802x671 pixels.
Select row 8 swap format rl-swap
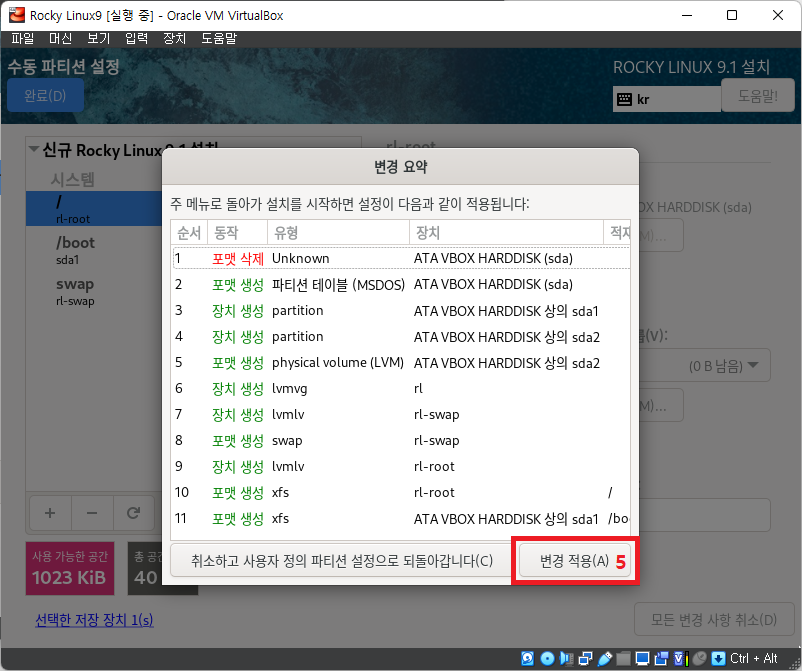tap(401, 440)
